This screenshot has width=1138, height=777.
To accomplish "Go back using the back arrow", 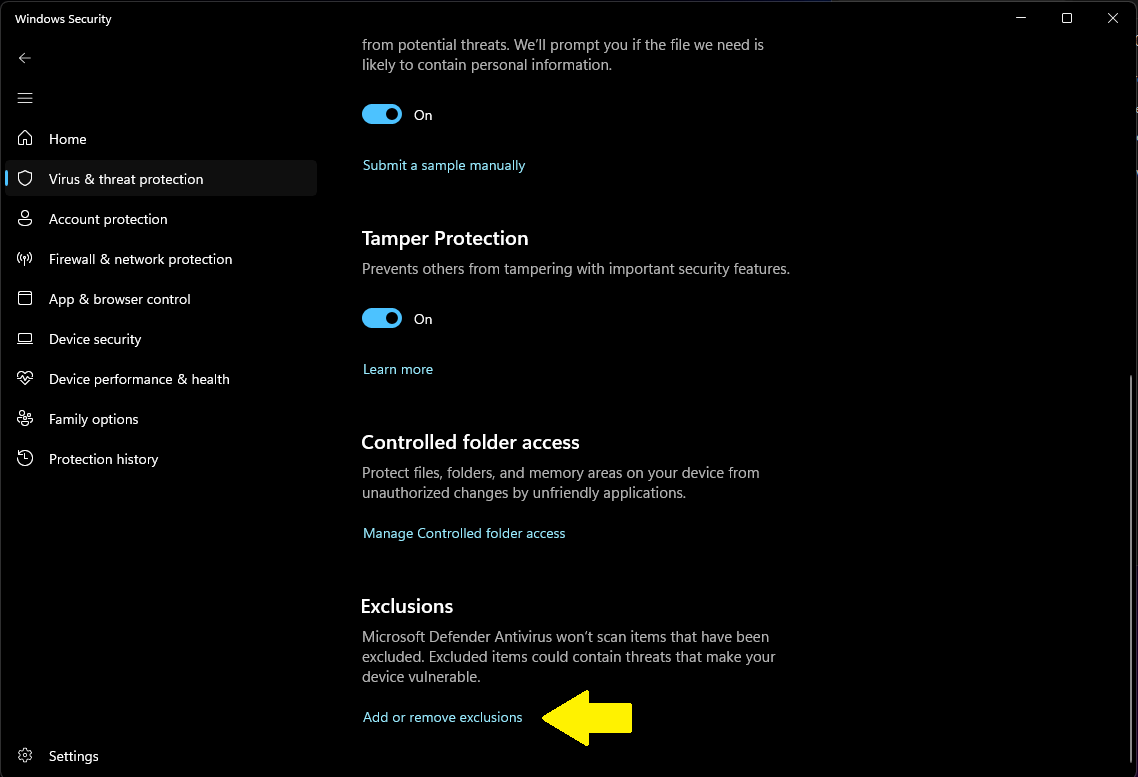I will [x=25, y=58].
